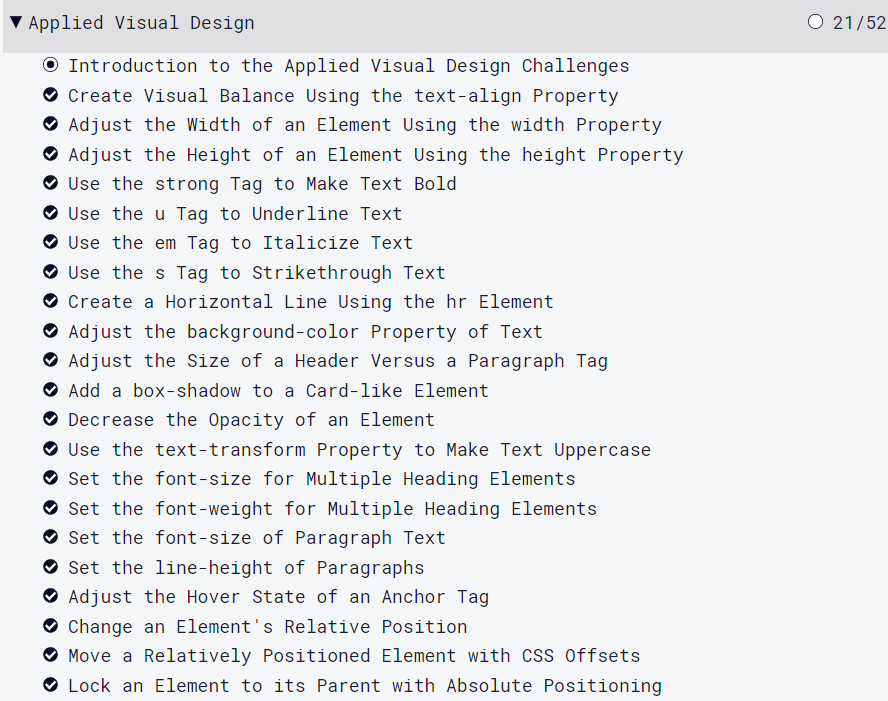Click checkmark beside text-align Property challenge
888x701 pixels.
click(x=51, y=96)
